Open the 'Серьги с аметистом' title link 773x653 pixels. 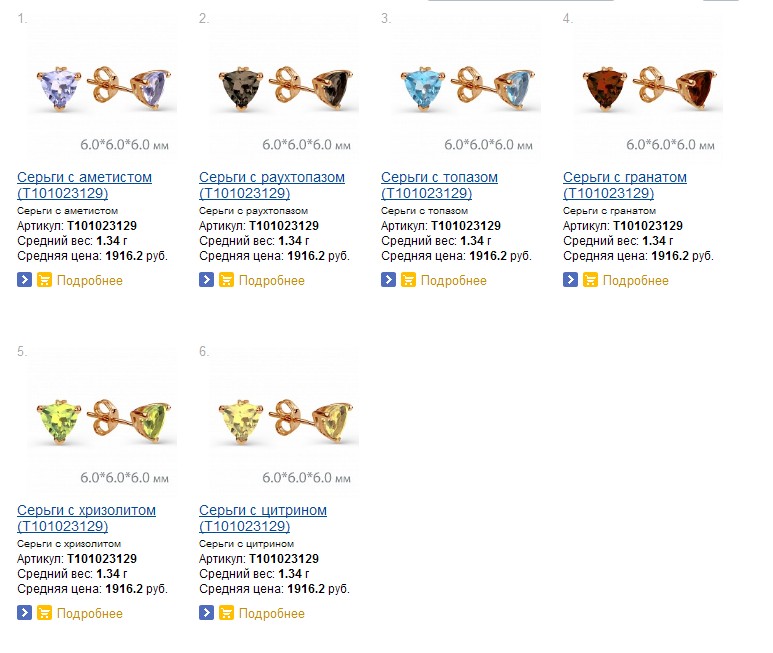pyautogui.click(x=85, y=178)
